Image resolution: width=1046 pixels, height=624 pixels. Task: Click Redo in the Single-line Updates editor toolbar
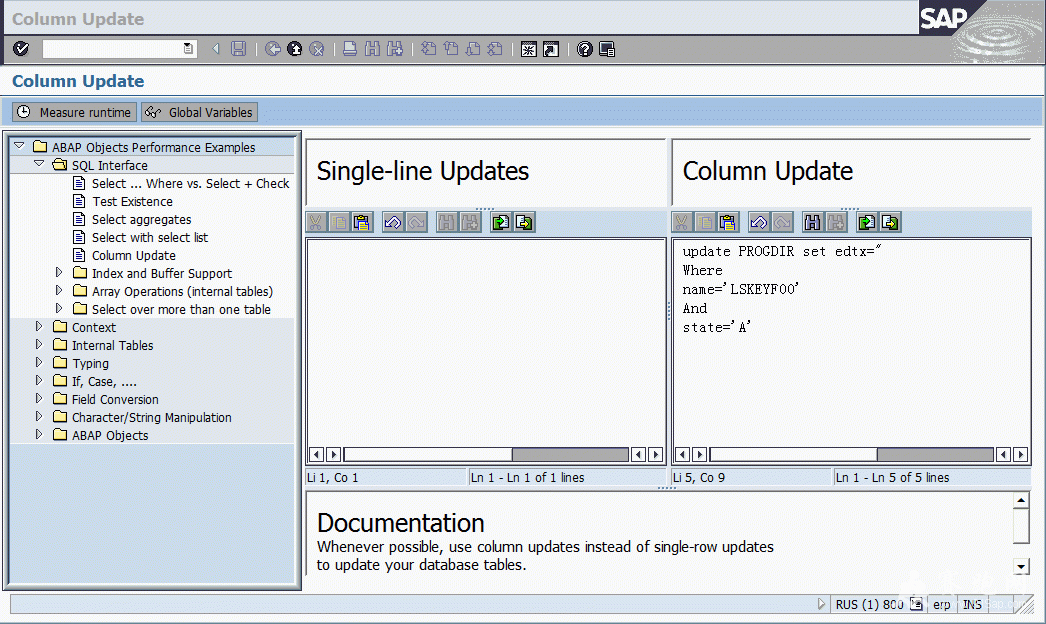tap(416, 222)
